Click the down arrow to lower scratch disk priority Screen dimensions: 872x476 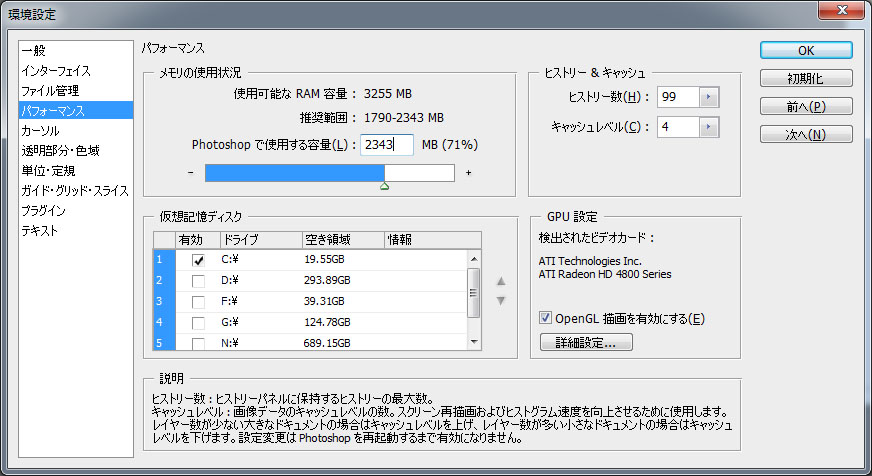point(501,300)
